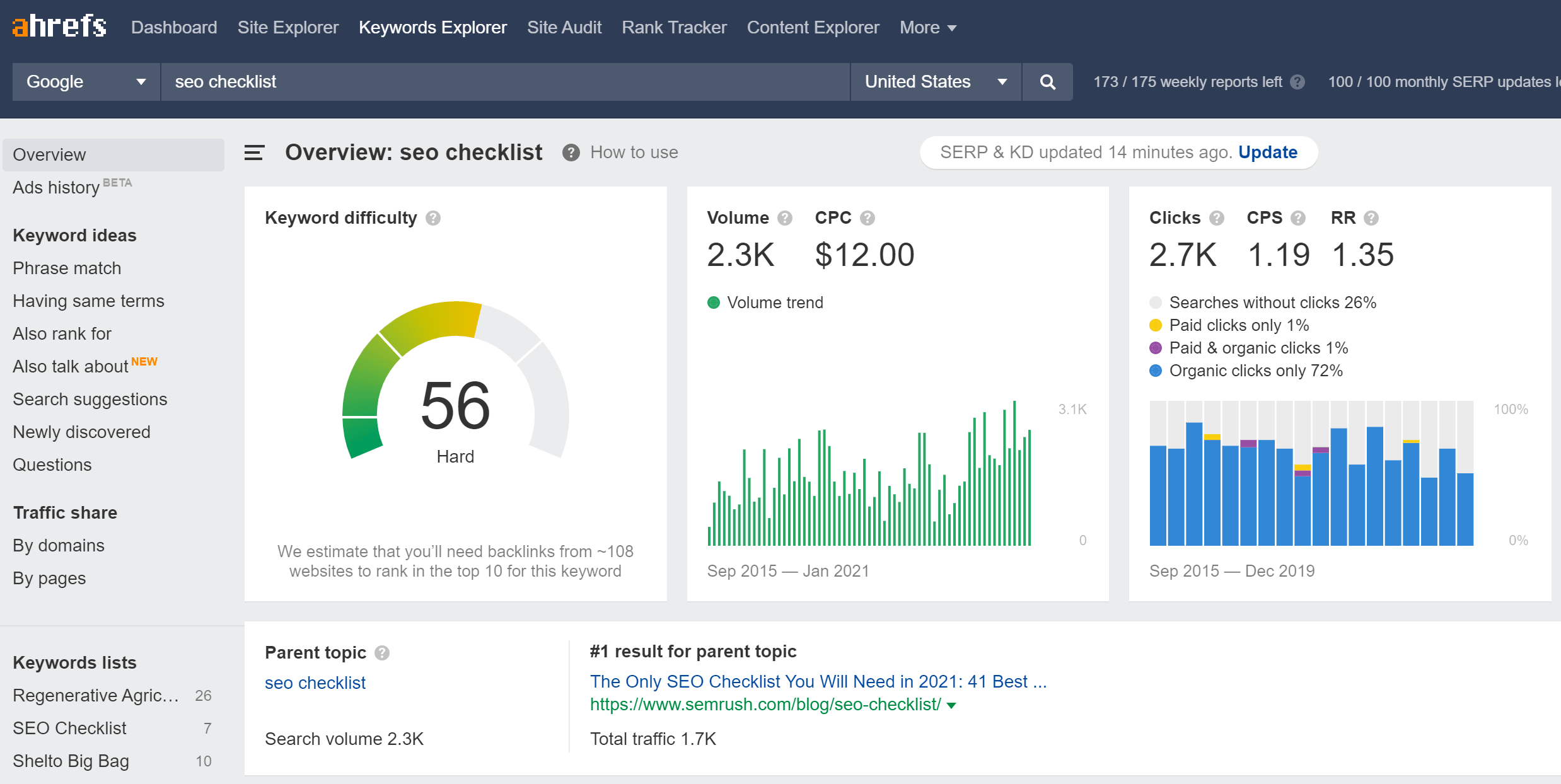
Task: Open the seo checklist parent topic link
Action: (315, 683)
